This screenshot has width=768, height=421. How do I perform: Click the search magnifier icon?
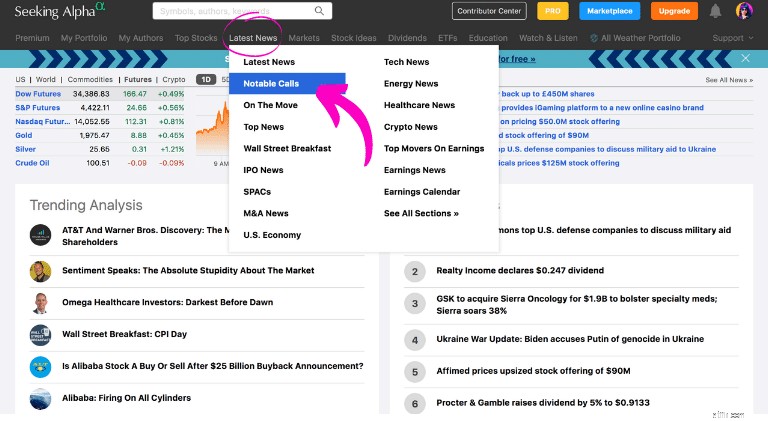[x=319, y=11]
